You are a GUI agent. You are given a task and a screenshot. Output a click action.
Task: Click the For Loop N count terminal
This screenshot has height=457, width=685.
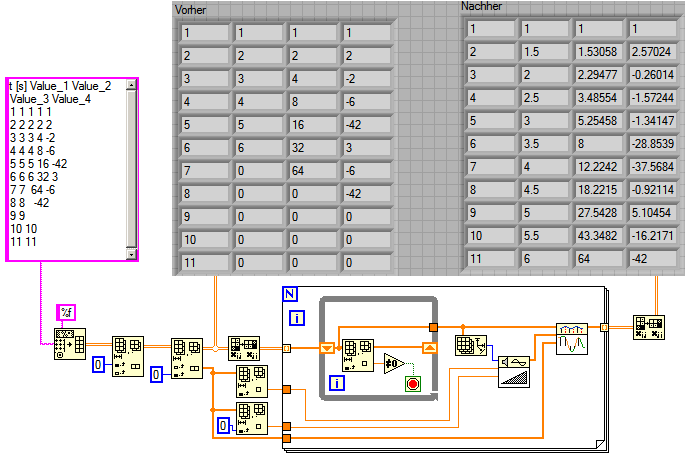(290, 294)
